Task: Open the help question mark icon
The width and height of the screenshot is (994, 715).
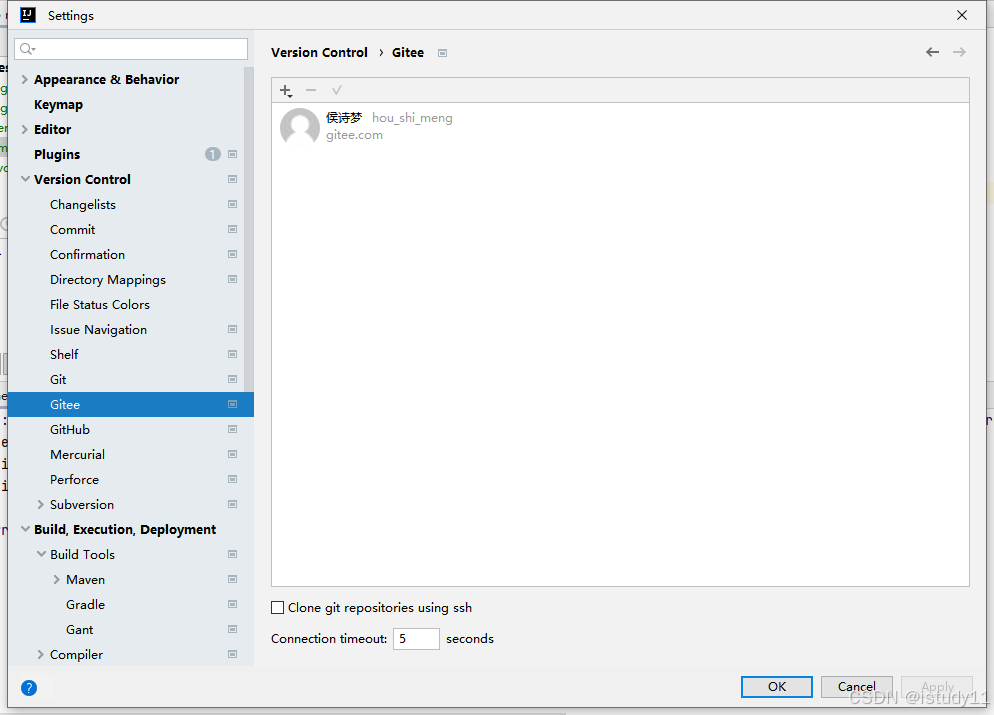Action: [29, 688]
